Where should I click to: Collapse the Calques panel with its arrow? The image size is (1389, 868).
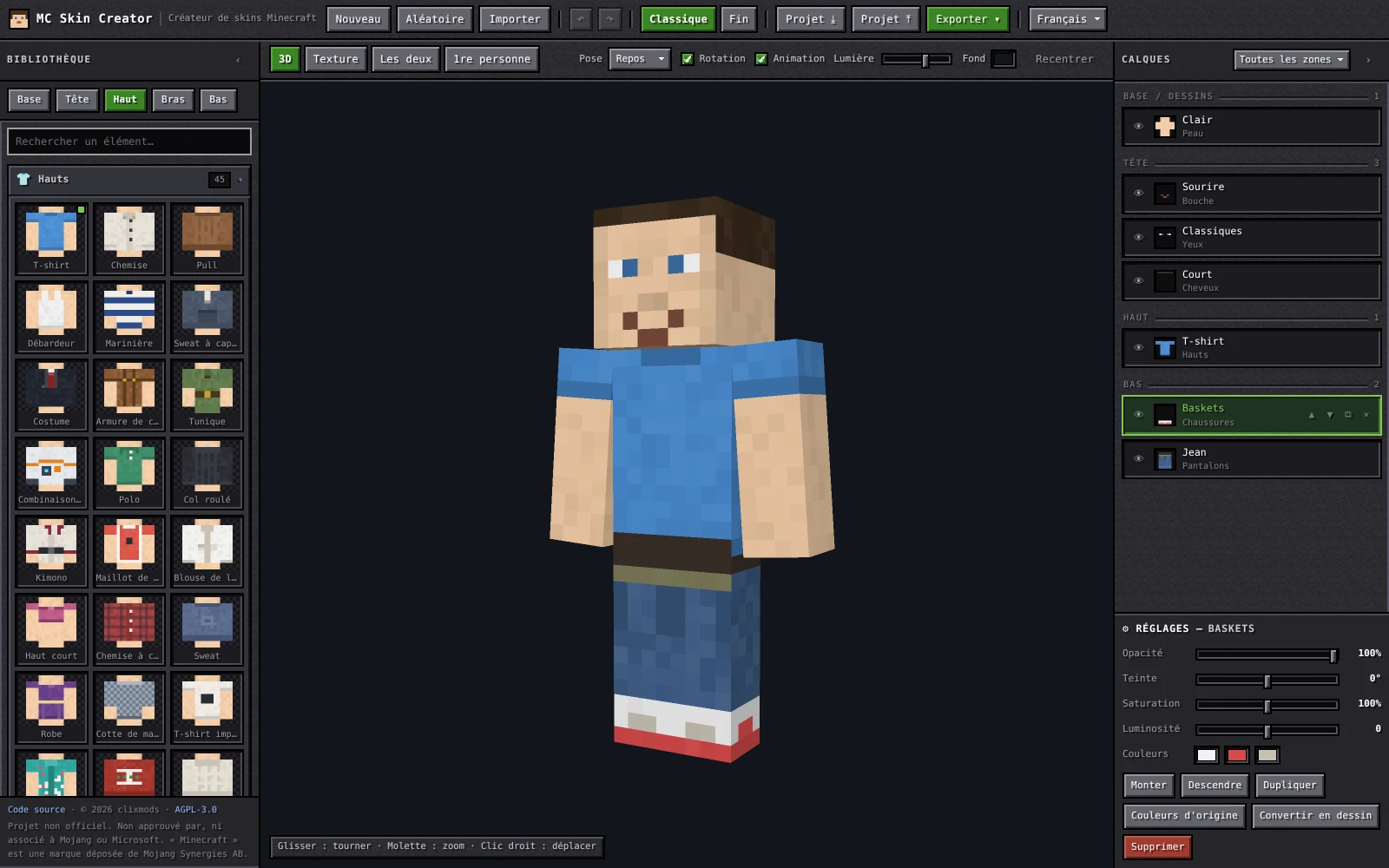tap(1368, 60)
